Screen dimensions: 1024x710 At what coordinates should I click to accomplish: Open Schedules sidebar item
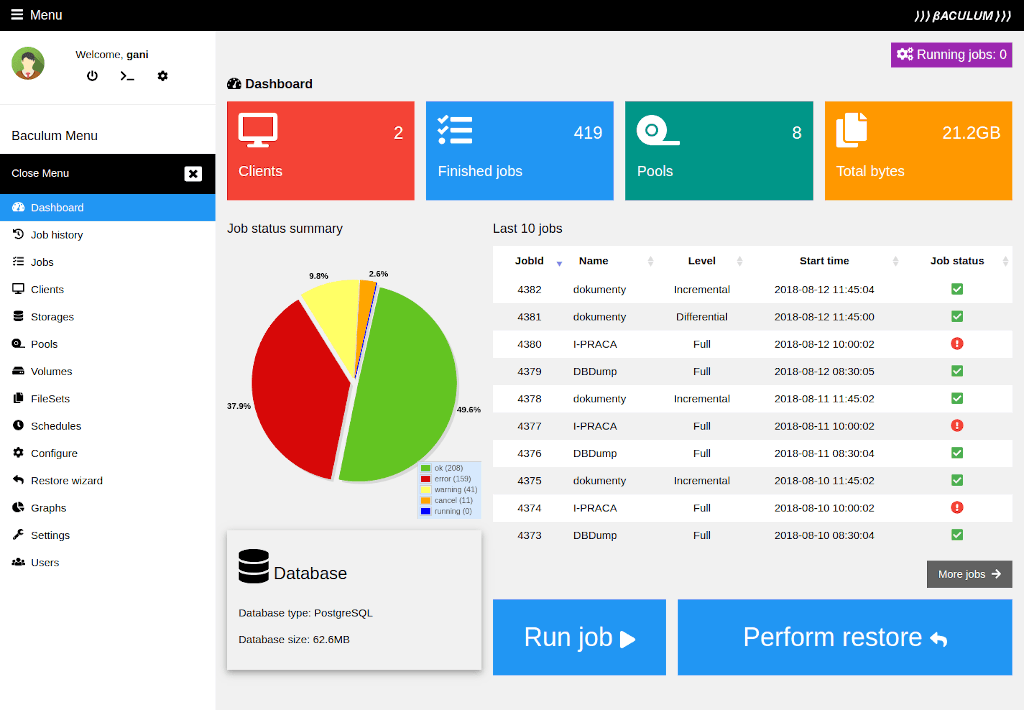[108, 426]
